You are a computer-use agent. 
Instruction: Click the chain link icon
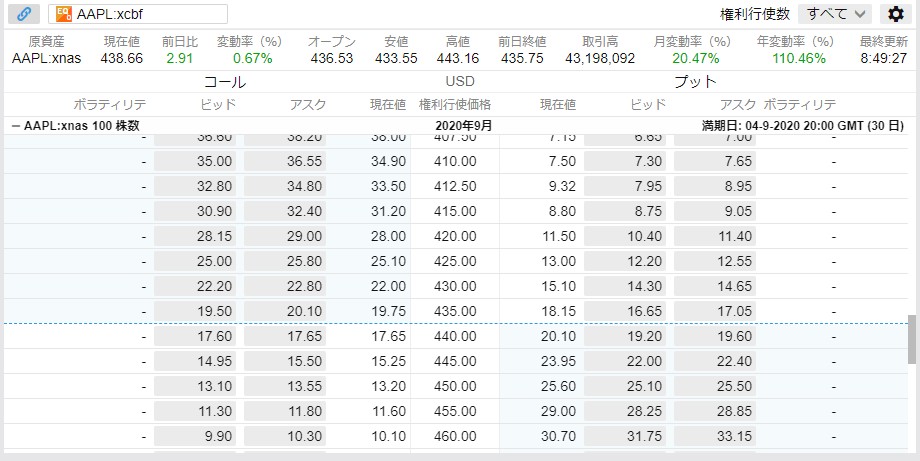(x=24, y=14)
